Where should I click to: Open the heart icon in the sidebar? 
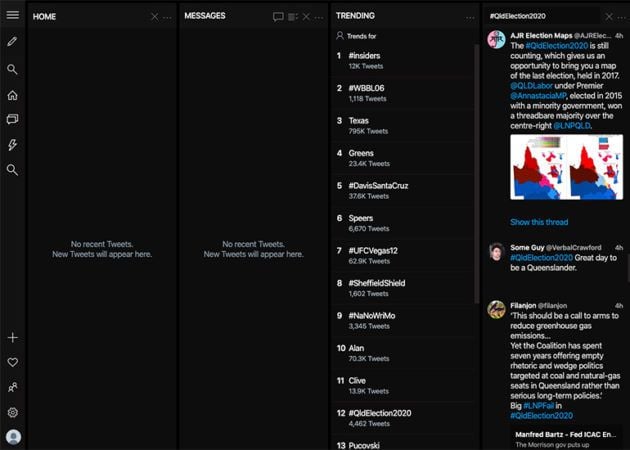(12, 362)
